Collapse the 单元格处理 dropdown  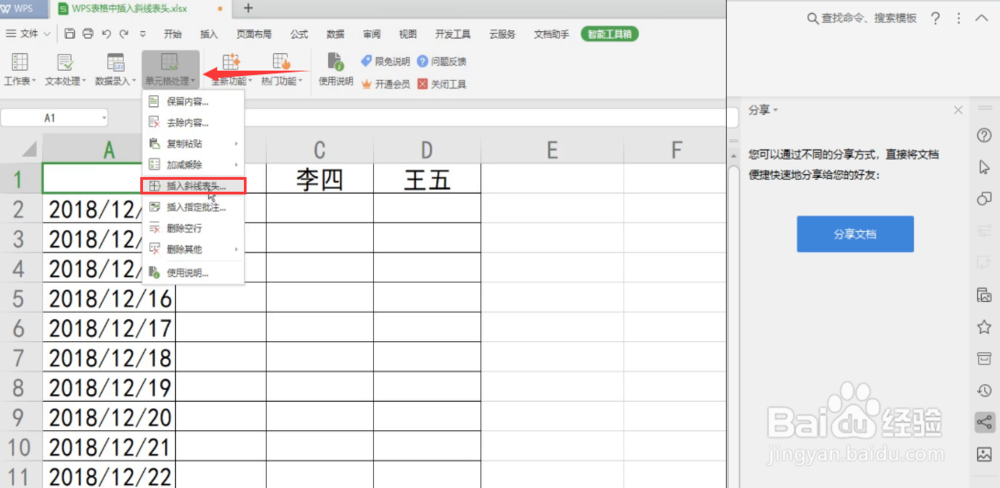pyautogui.click(x=170, y=70)
